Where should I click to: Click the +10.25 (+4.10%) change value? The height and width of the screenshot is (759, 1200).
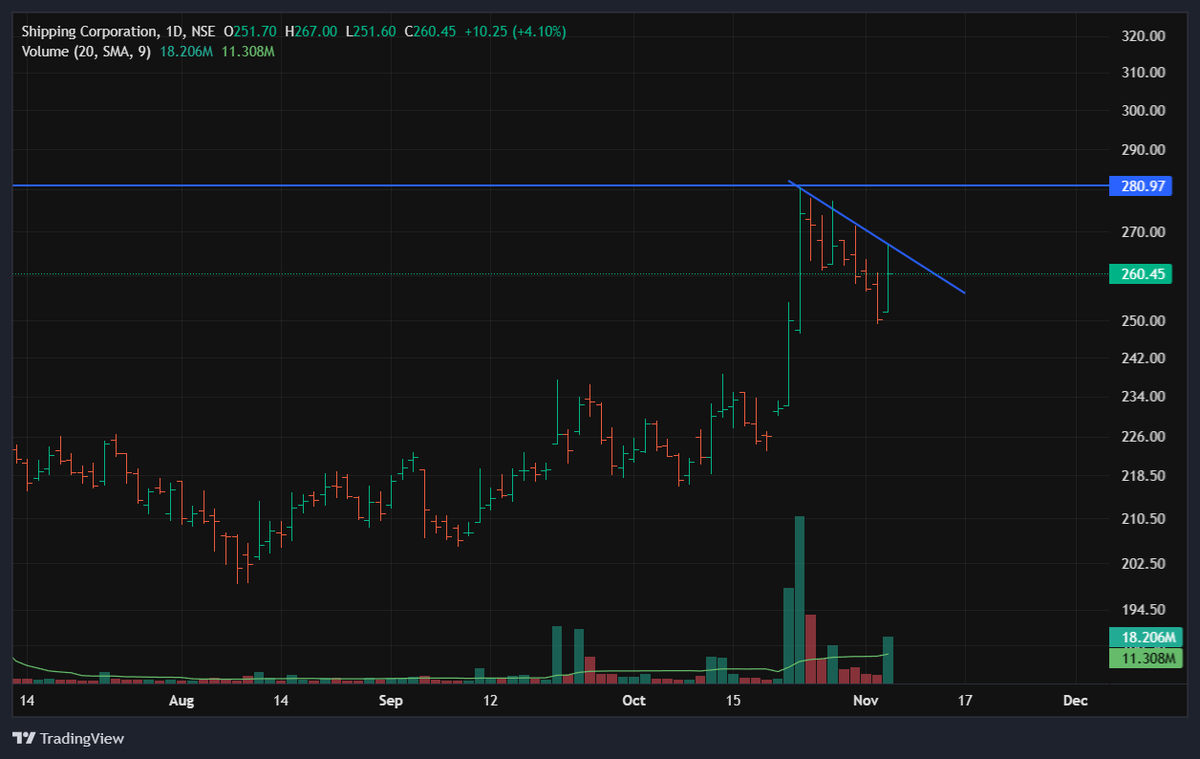[515, 31]
